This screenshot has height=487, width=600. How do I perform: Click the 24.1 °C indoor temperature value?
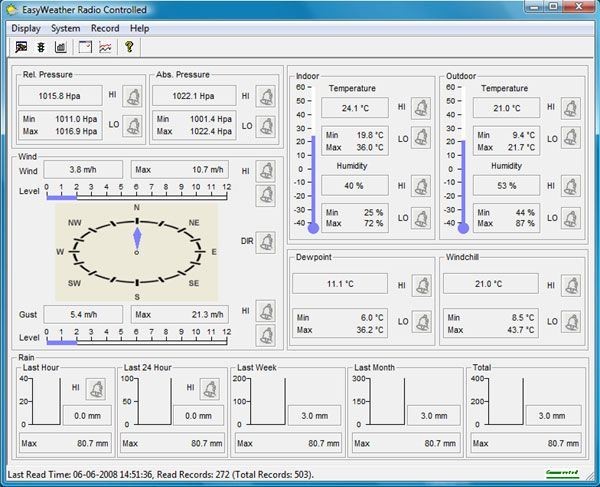[355, 108]
